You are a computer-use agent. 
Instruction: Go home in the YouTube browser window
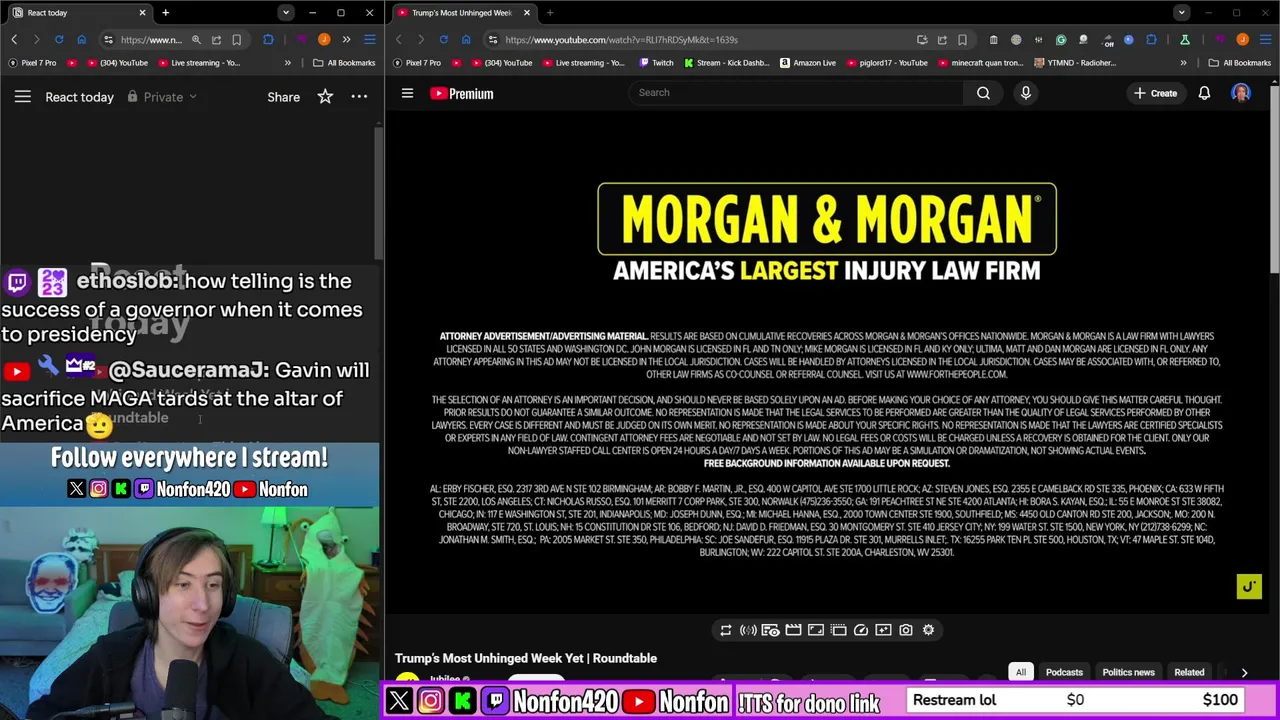coord(466,39)
